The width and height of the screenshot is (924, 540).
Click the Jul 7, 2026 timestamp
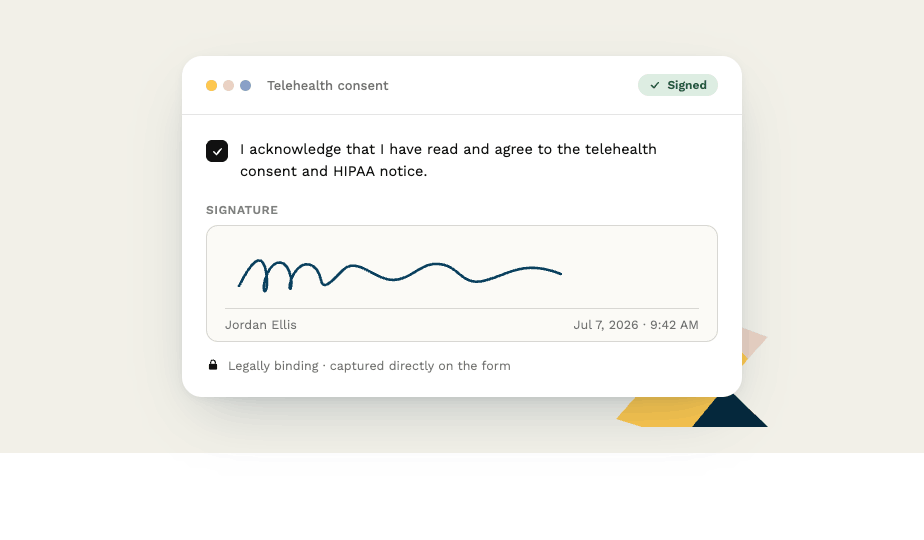pyautogui.click(x=636, y=325)
